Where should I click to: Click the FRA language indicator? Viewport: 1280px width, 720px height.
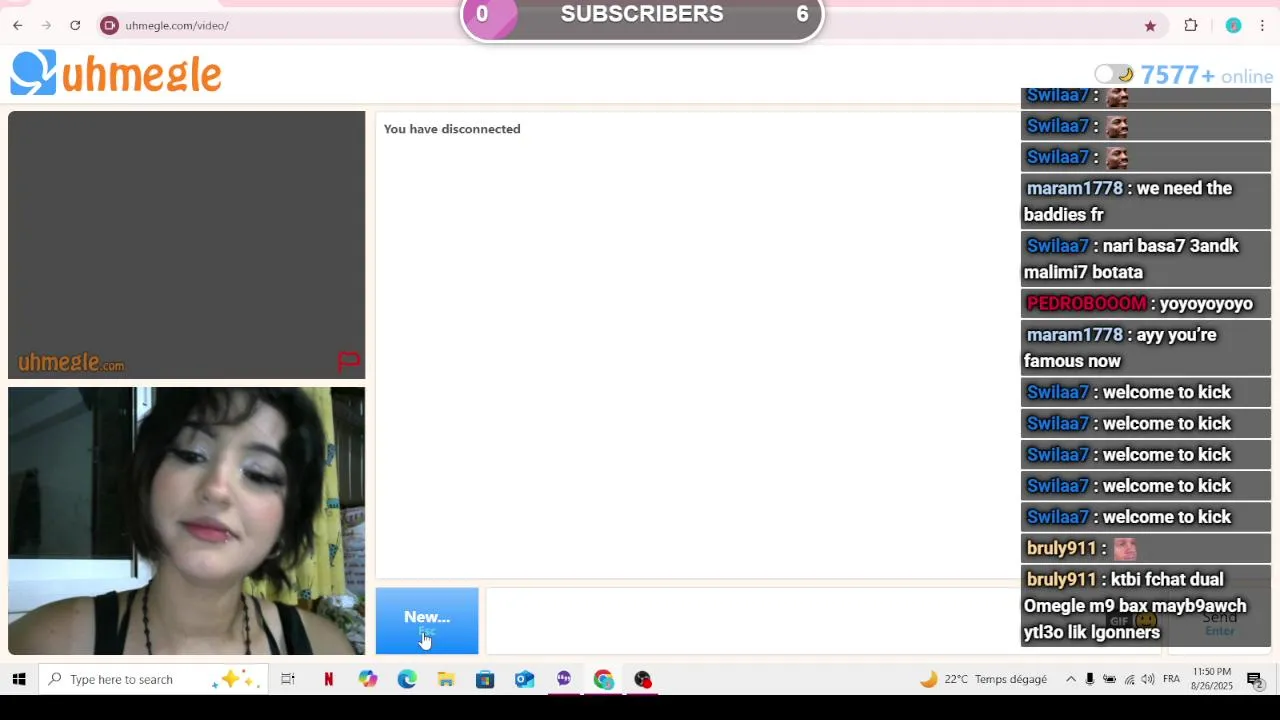(1171, 679)
